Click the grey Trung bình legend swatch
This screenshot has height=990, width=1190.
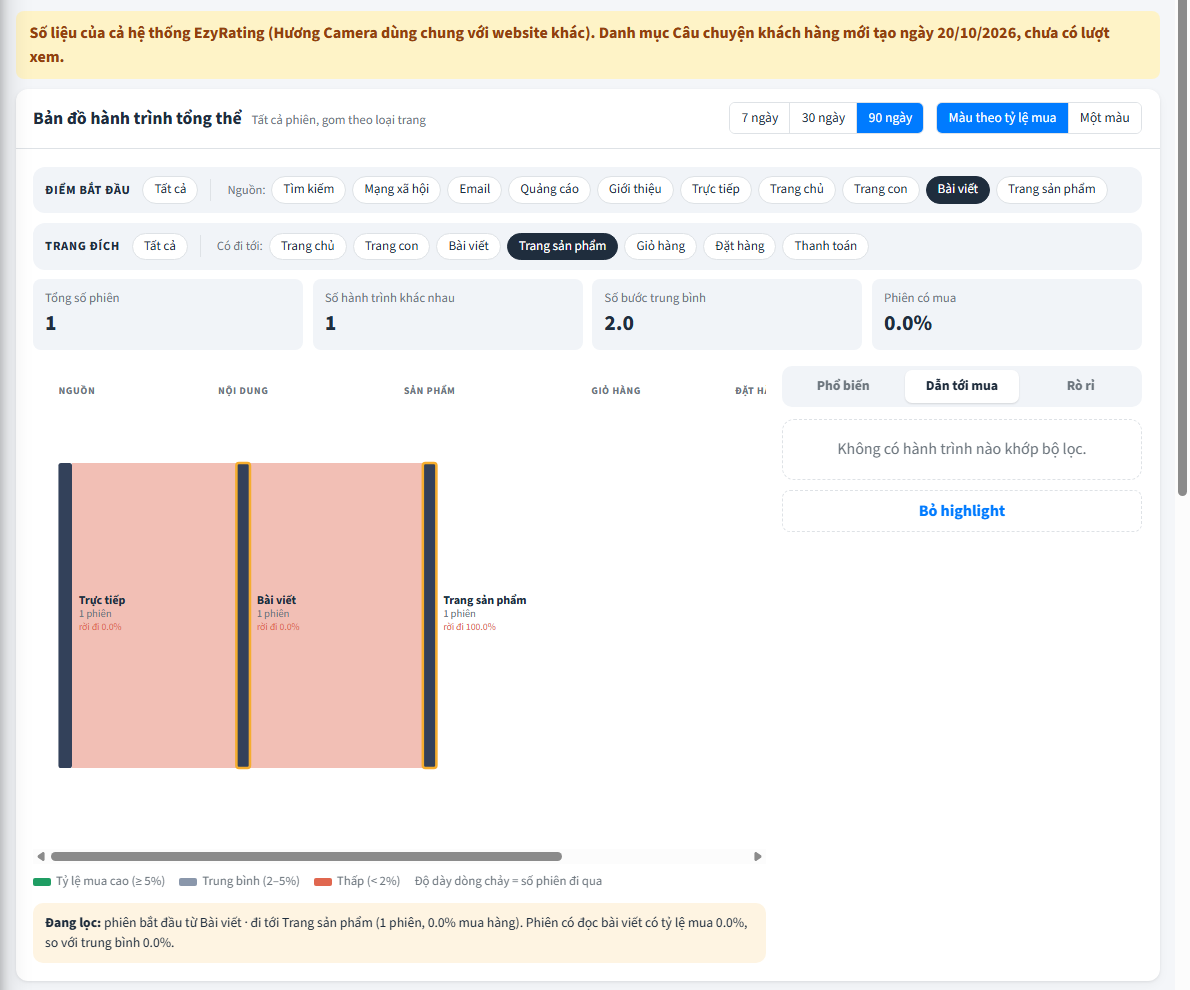[x=188, y=881]
